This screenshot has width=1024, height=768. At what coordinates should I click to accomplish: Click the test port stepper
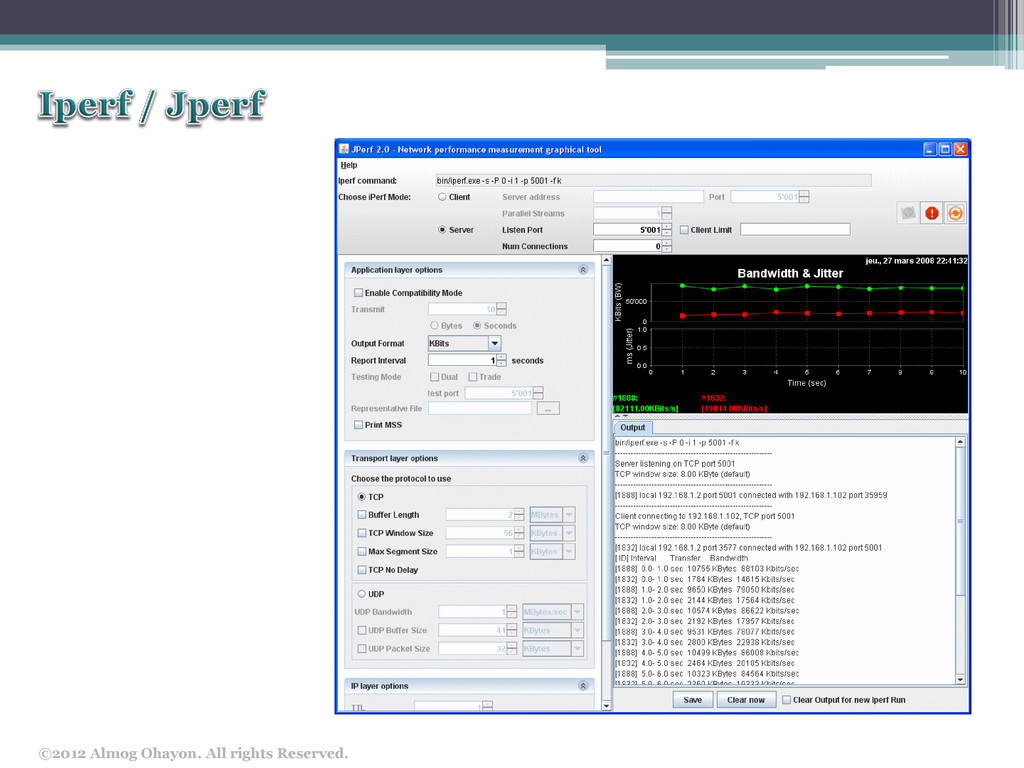point(538,393)
